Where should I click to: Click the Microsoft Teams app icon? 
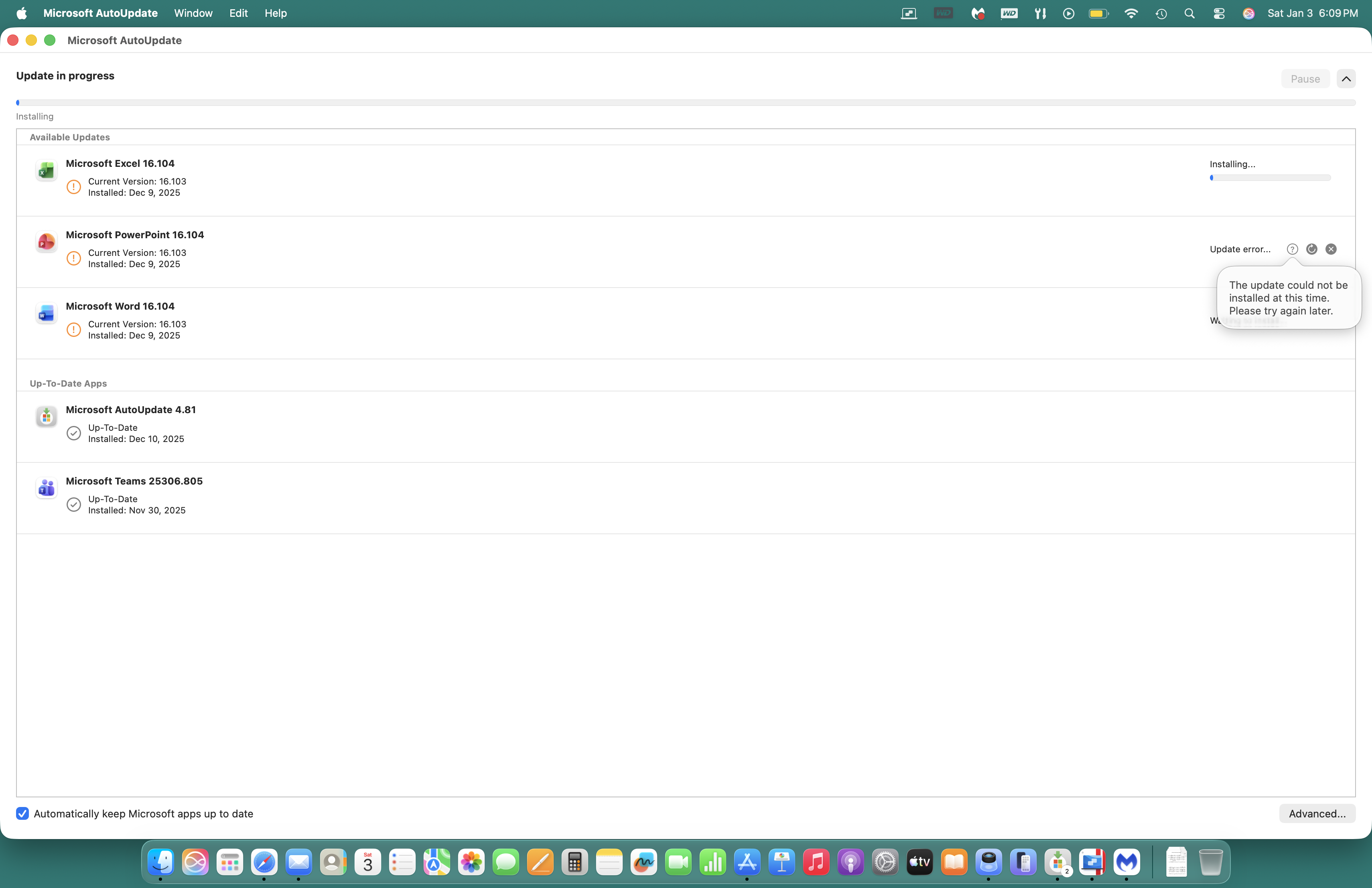[x=46, y=488]
